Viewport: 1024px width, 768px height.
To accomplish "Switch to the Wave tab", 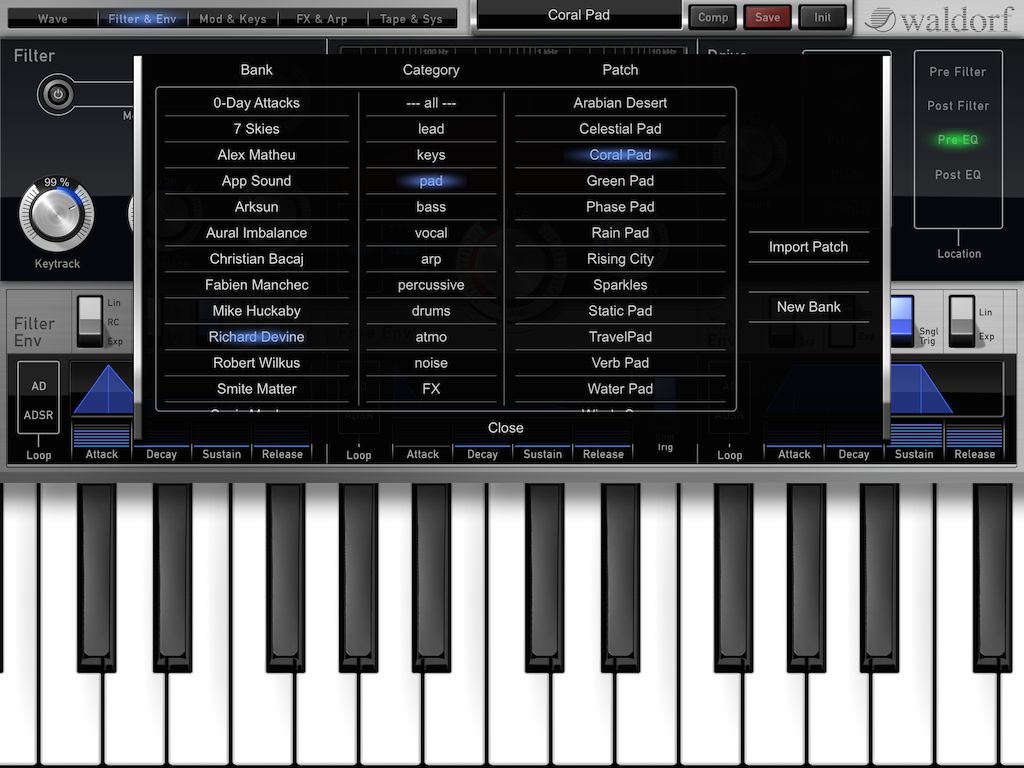I will click(53, 19).
